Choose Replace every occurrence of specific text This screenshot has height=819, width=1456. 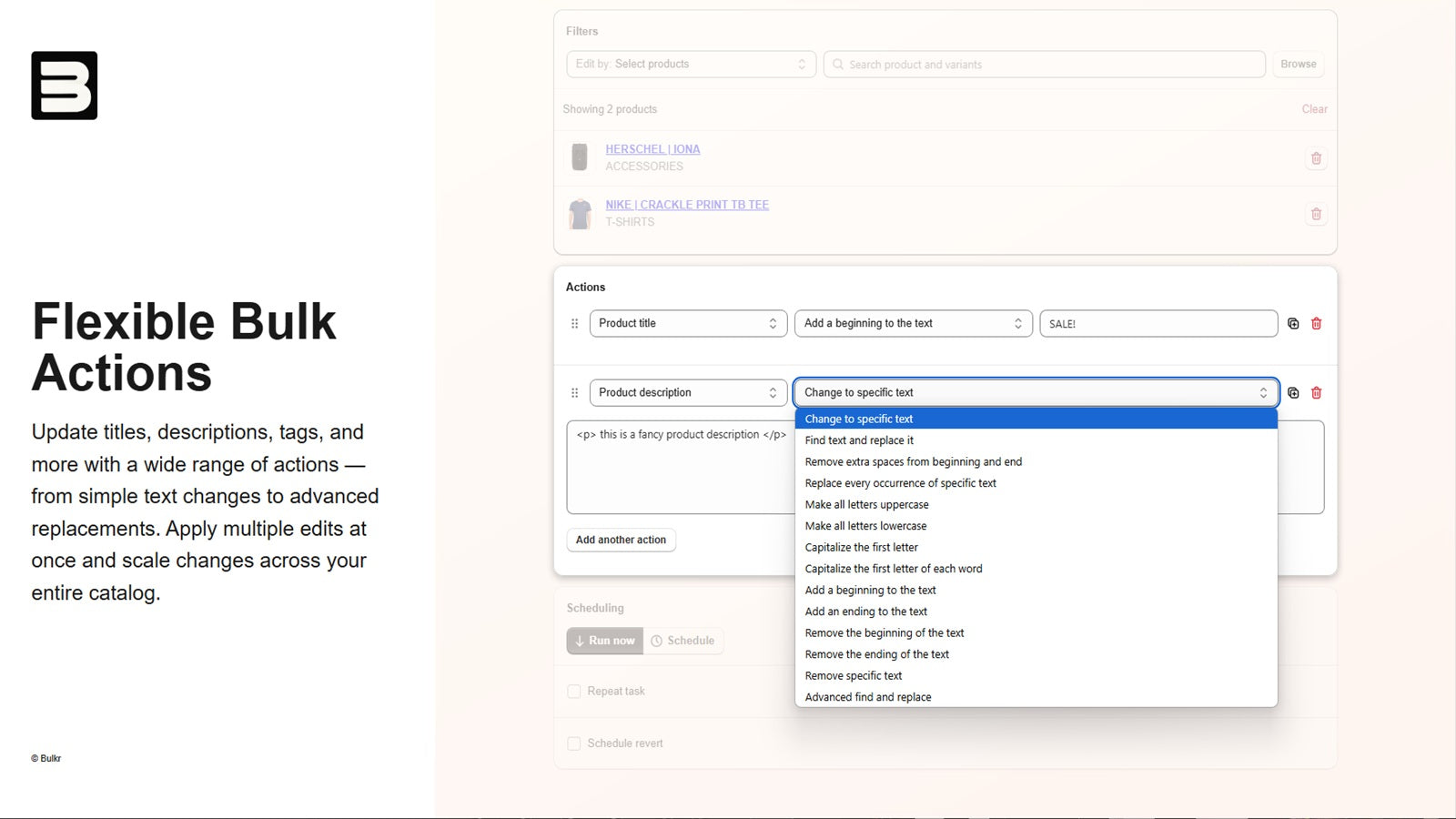pyautogui.click(x=1036, y=483)
